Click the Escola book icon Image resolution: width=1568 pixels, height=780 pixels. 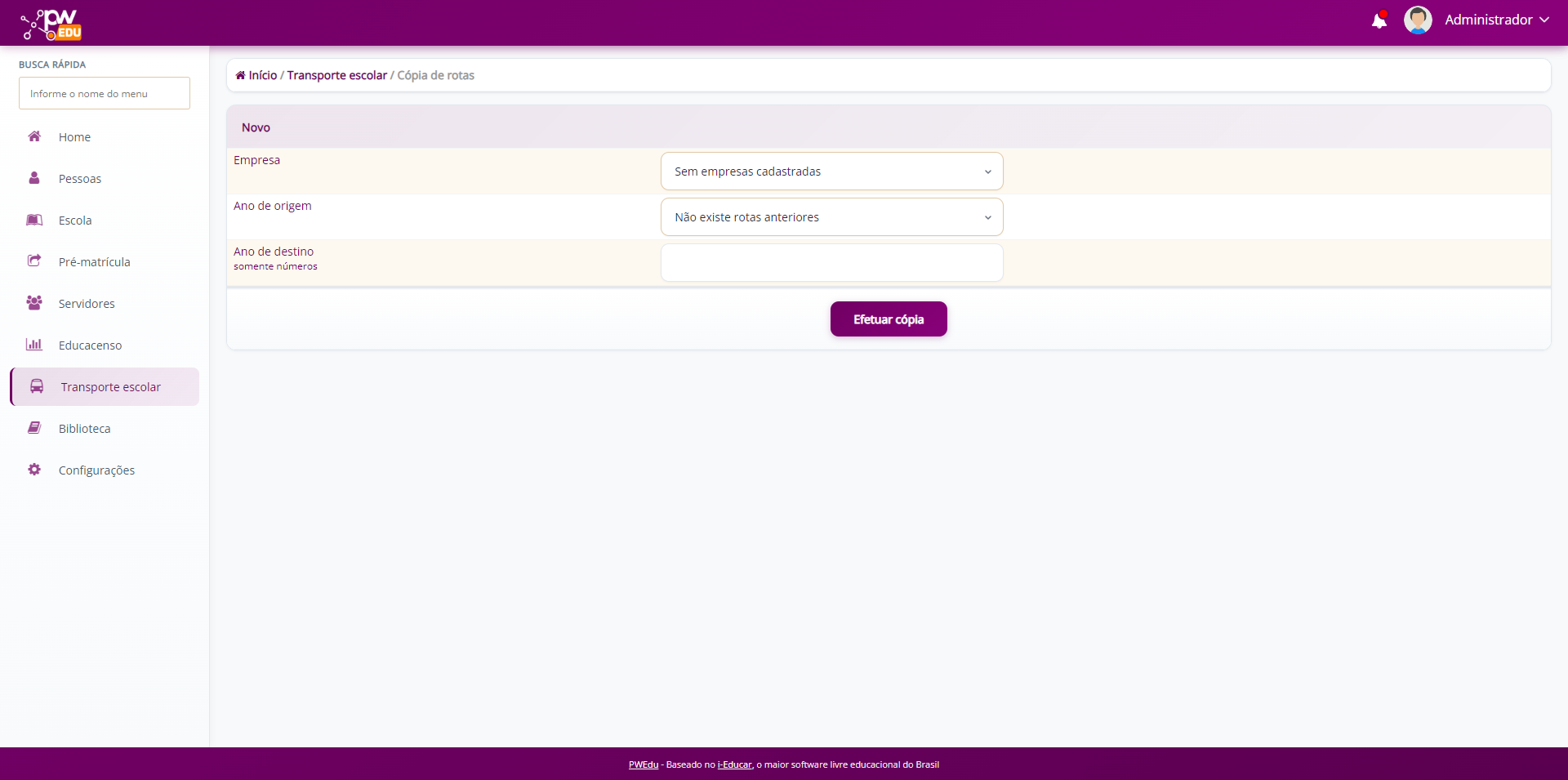point(34,220)
